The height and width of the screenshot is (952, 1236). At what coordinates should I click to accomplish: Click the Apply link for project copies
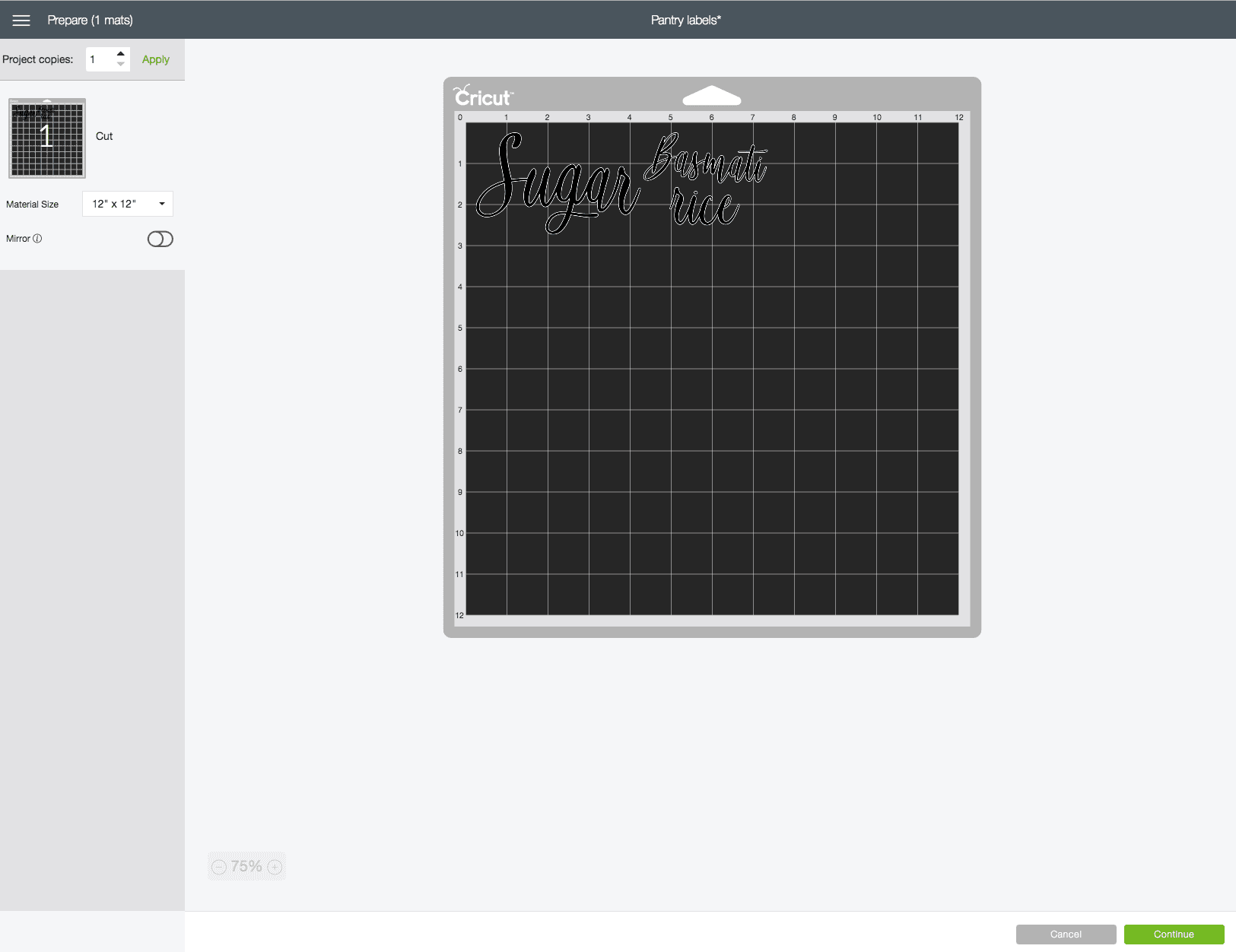click(155, 59)
